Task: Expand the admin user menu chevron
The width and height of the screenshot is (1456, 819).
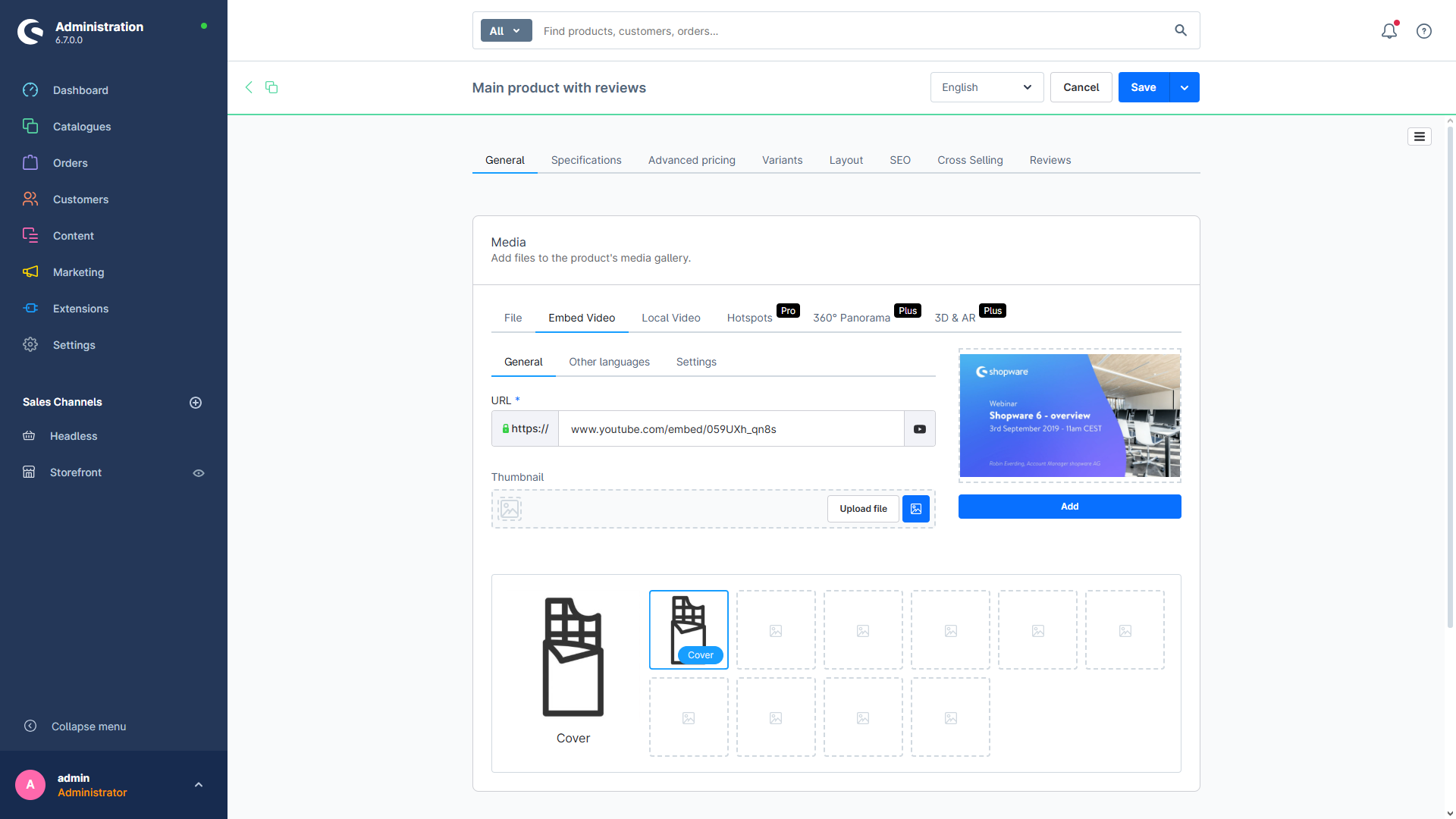Action: pos(199,785)
